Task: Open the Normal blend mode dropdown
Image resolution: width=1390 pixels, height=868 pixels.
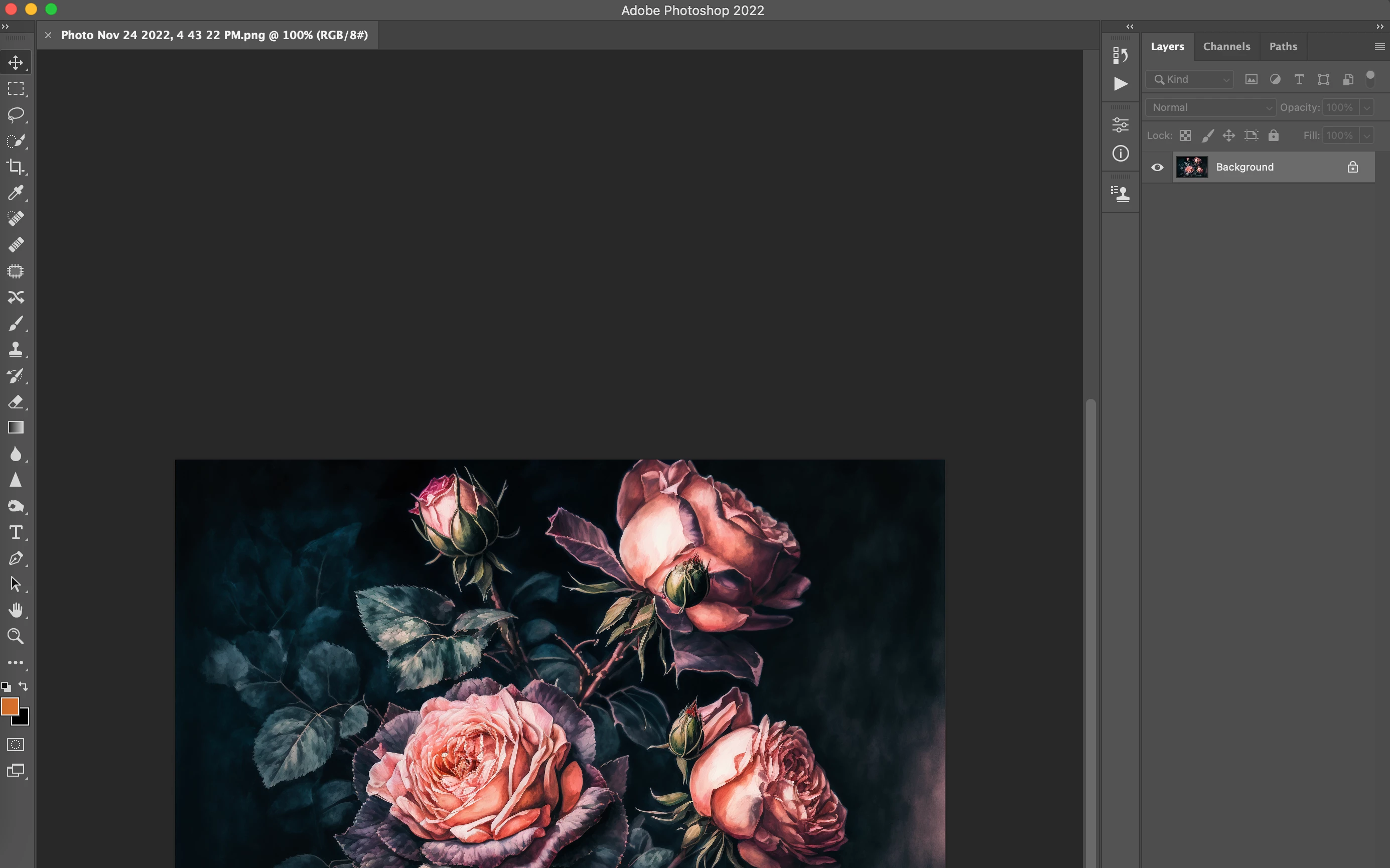Action: (x=1210, y=107)
